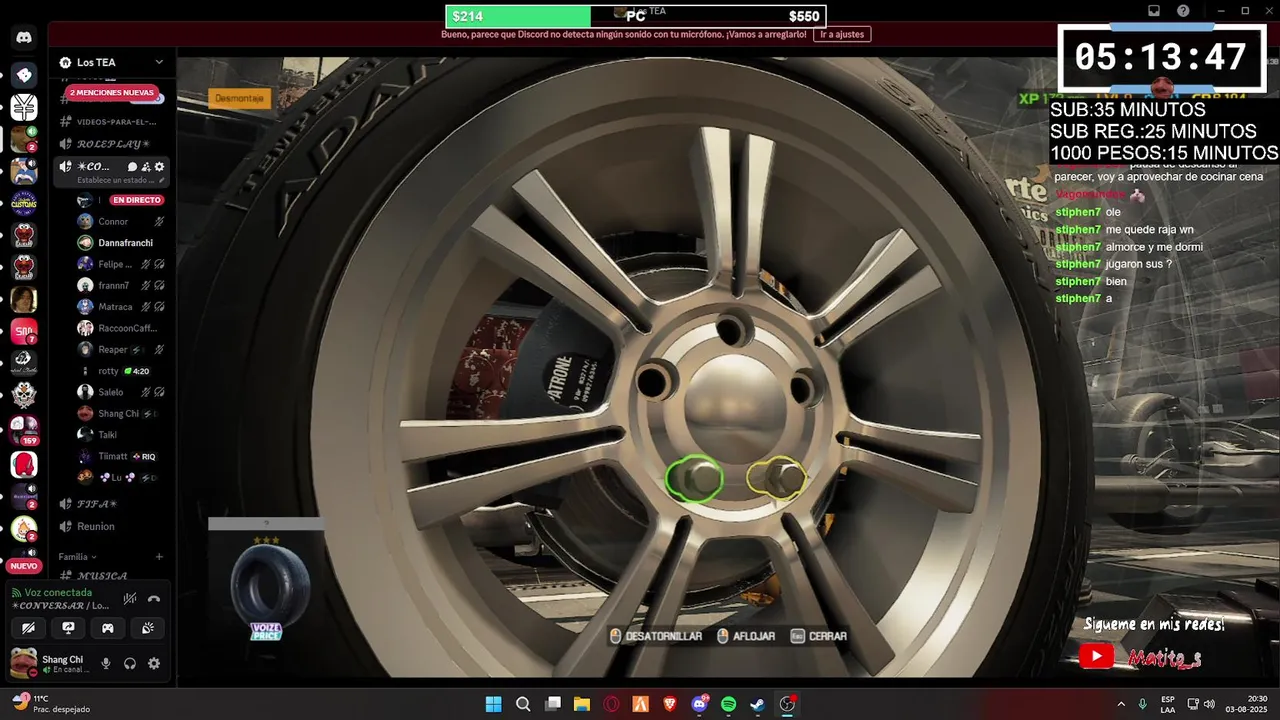Open the volume control in the system tray

(1209, 704)
